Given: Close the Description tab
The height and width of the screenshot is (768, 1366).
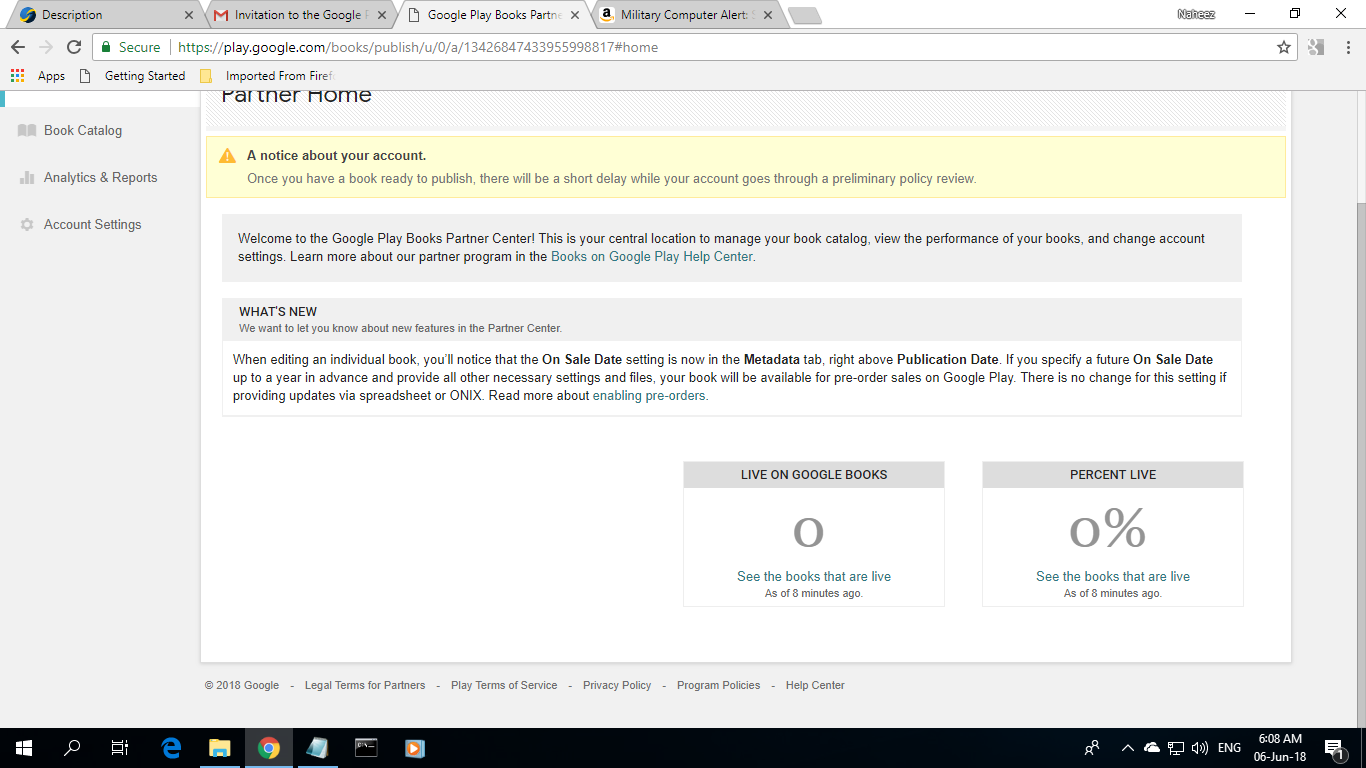Looking at the screenshot, I should click(x=189, y=15).
